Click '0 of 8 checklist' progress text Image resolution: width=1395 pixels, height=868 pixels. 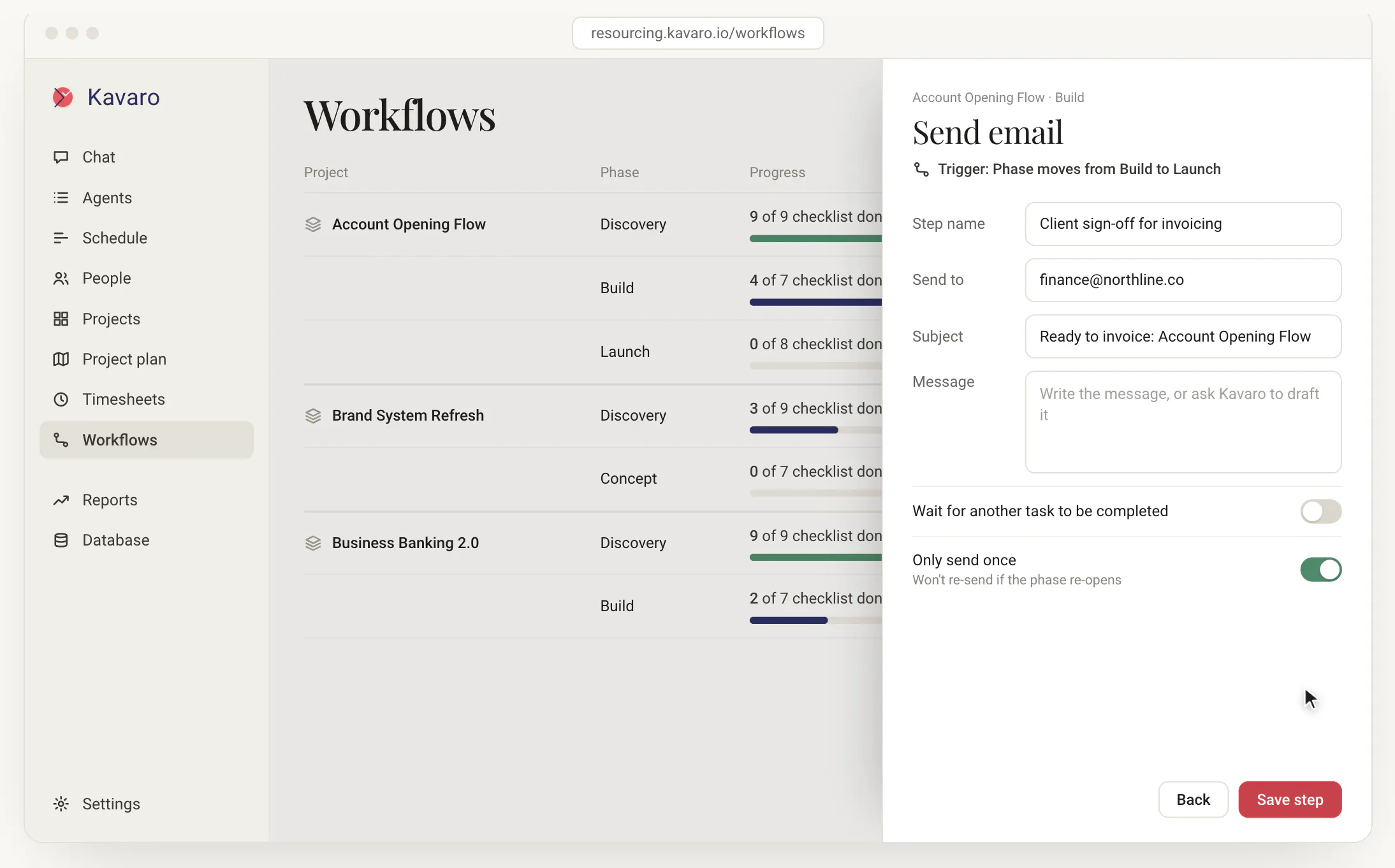click(x=815, y=344)
